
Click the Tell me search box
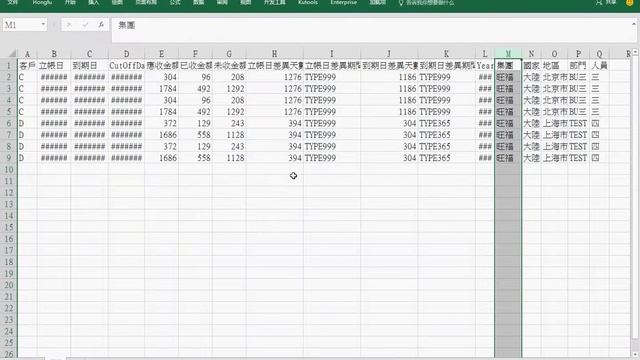tap(427, 2)
